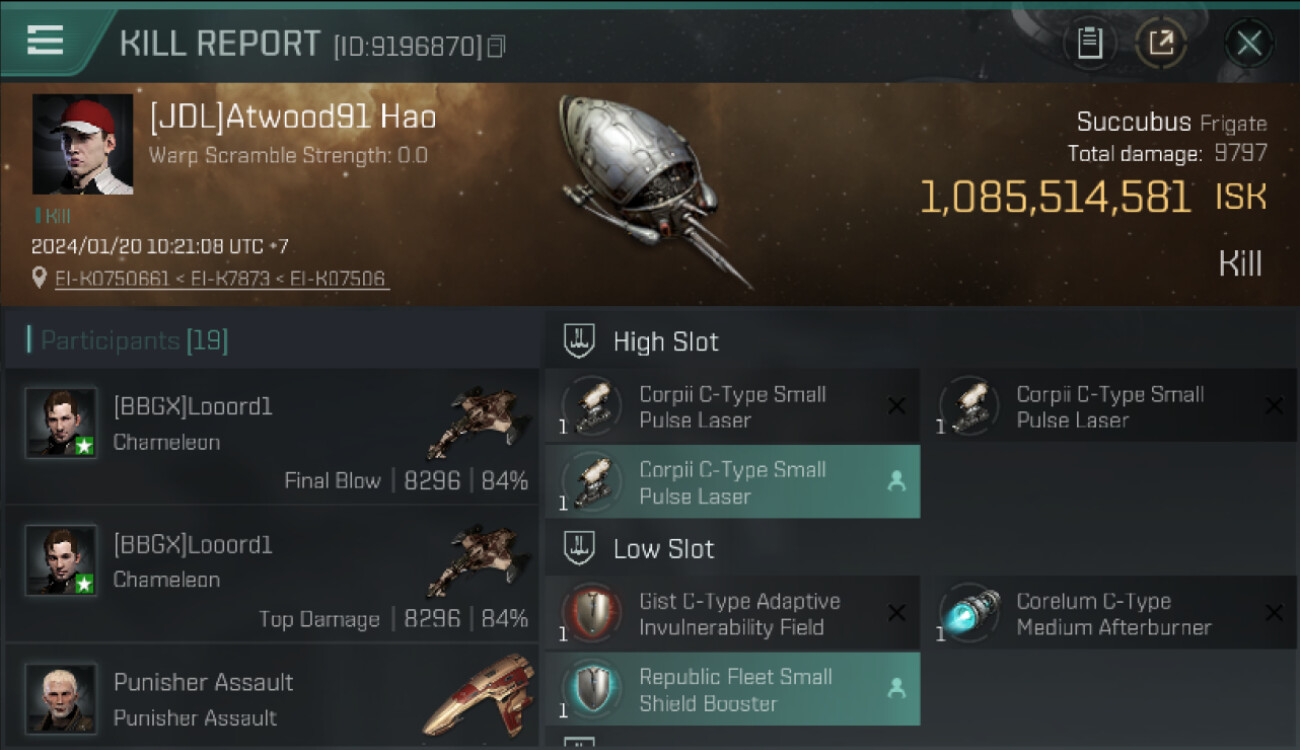1300x750 pixels.
Task: Click Looord1 Top Damage portrait
Action: point(61,560)
